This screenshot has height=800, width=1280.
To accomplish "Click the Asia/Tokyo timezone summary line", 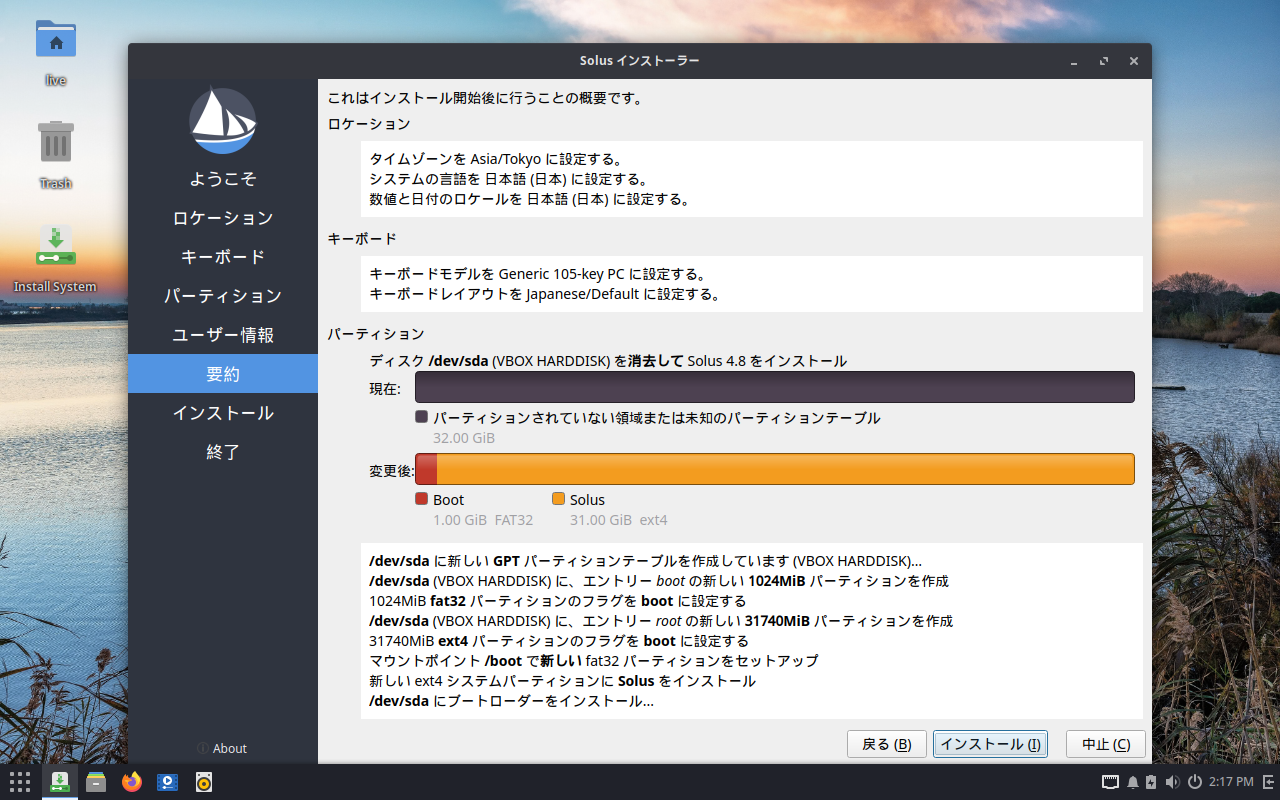I will click(x=497, y=159).
